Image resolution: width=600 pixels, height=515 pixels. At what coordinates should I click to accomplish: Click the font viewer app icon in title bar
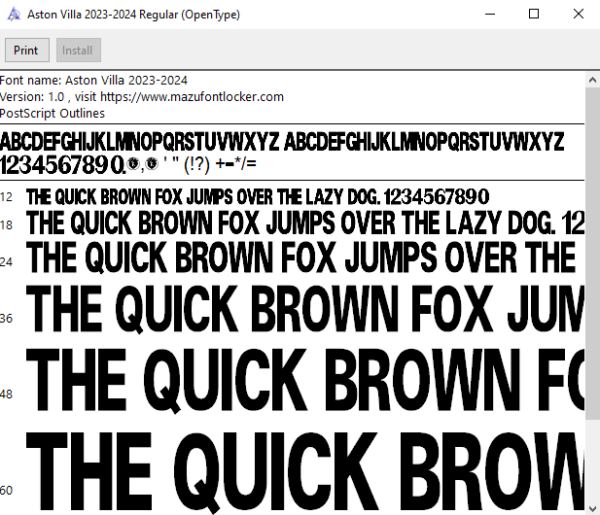pyautogui.click(x=14, y=15)
